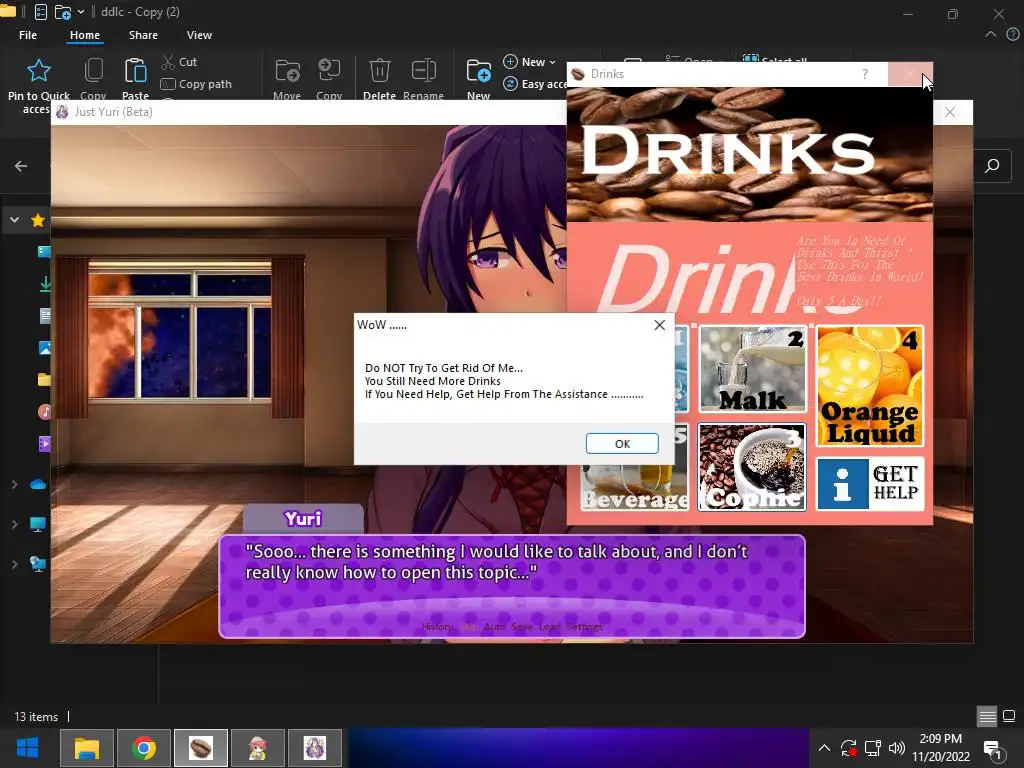Viewport: 1024px width, 768px height.
Task: Open Settings in Just Yuri
Action: pyautogui.click(x=584, y=627)
